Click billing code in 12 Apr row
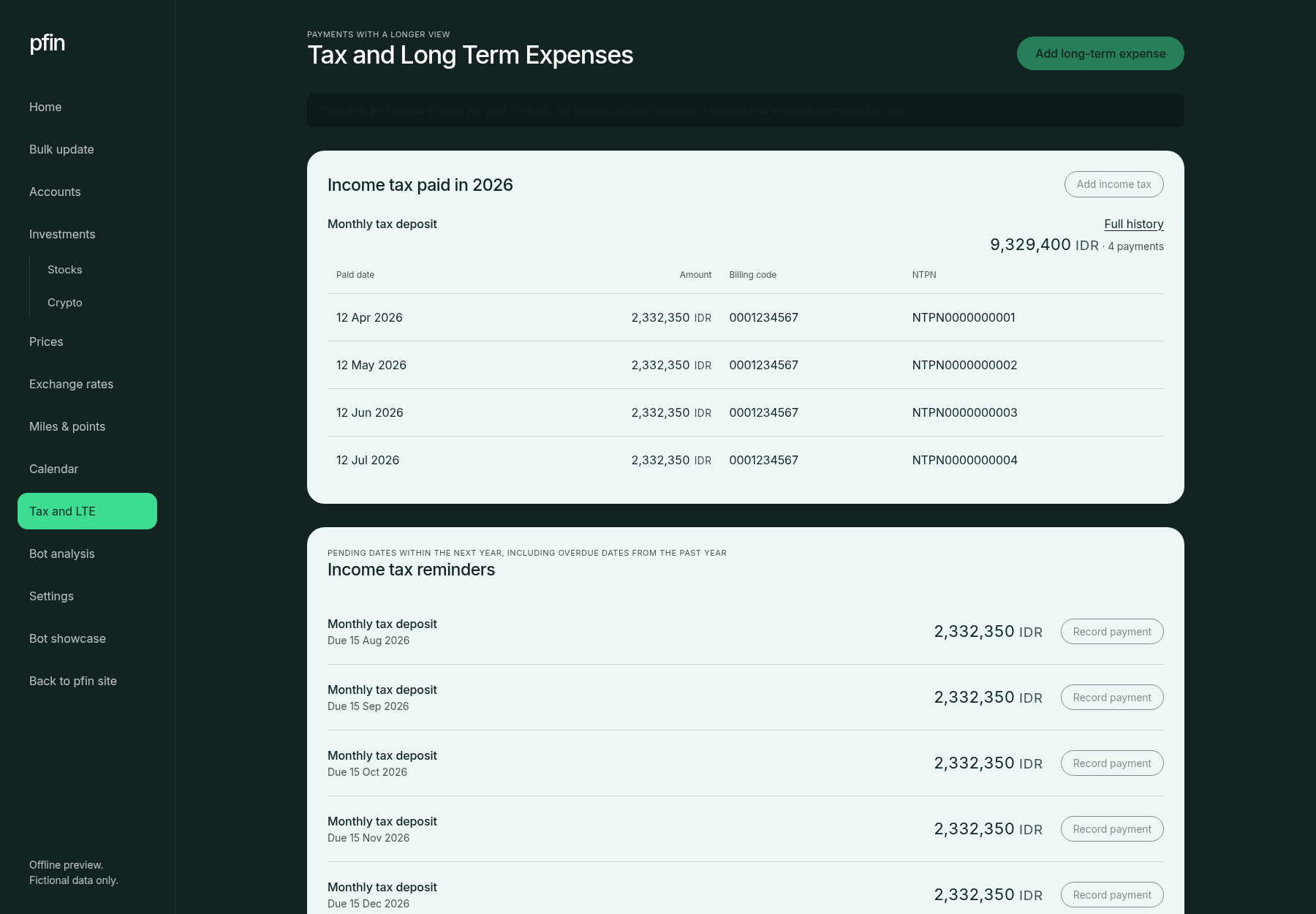The image size is (1316, 914). coord(764,317)
